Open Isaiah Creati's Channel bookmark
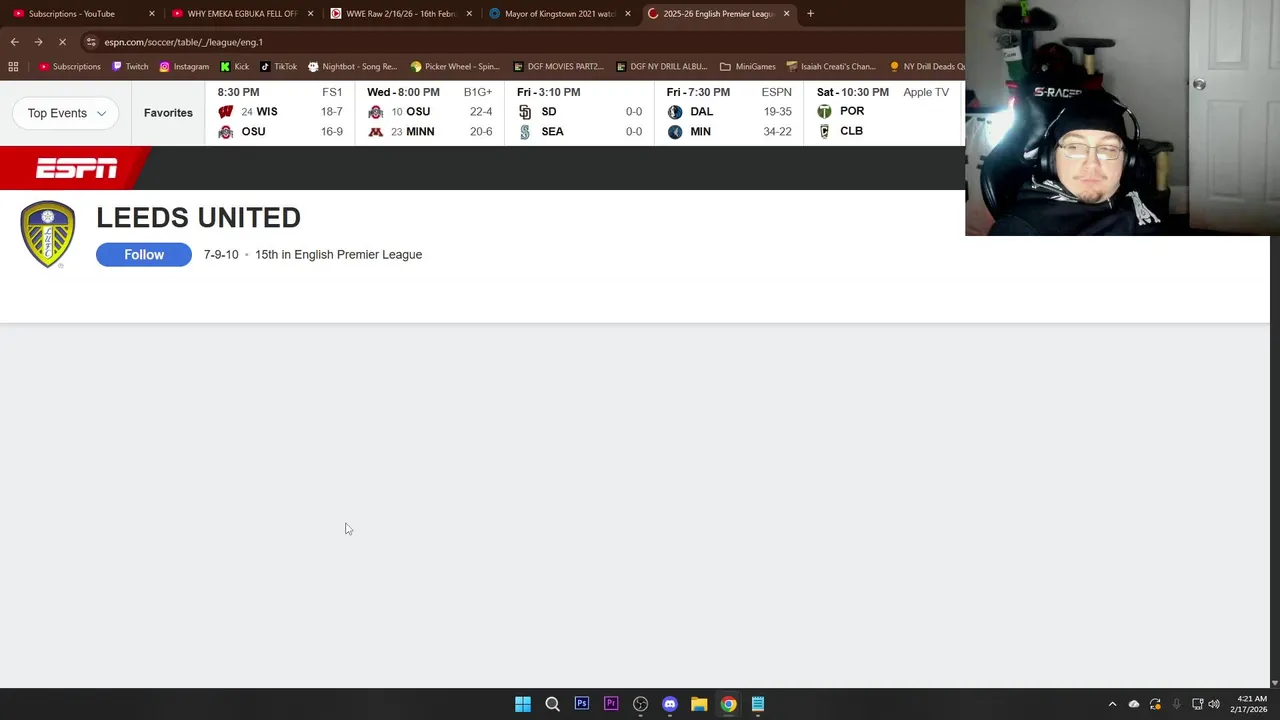Screen dimensions: 1280x720 (x=831, y=67)
